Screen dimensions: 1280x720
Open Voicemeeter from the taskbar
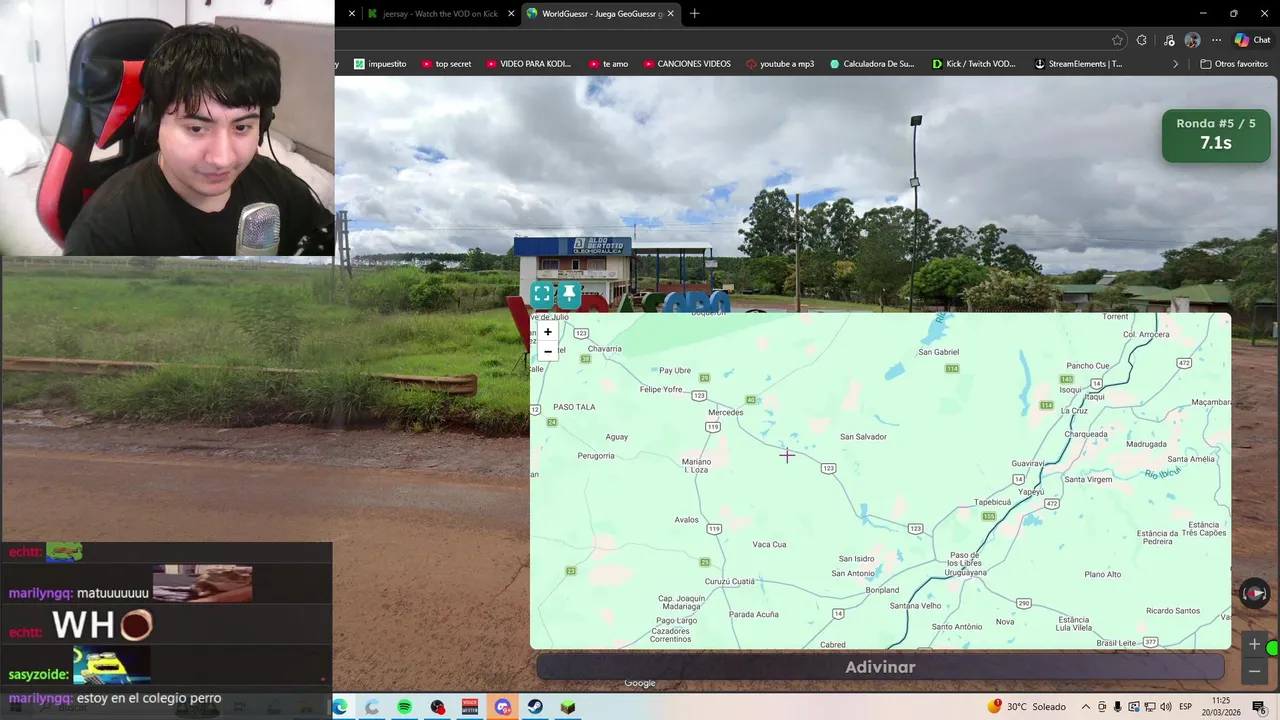click(x=470, y=707)
